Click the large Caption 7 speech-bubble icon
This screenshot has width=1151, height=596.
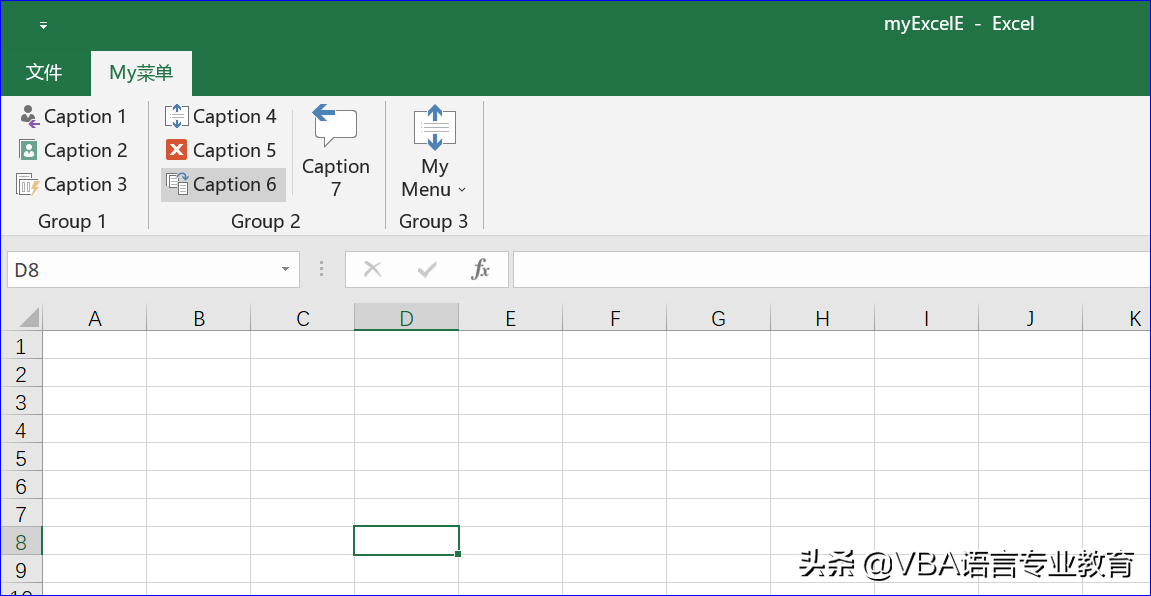[x=335, y=126]
